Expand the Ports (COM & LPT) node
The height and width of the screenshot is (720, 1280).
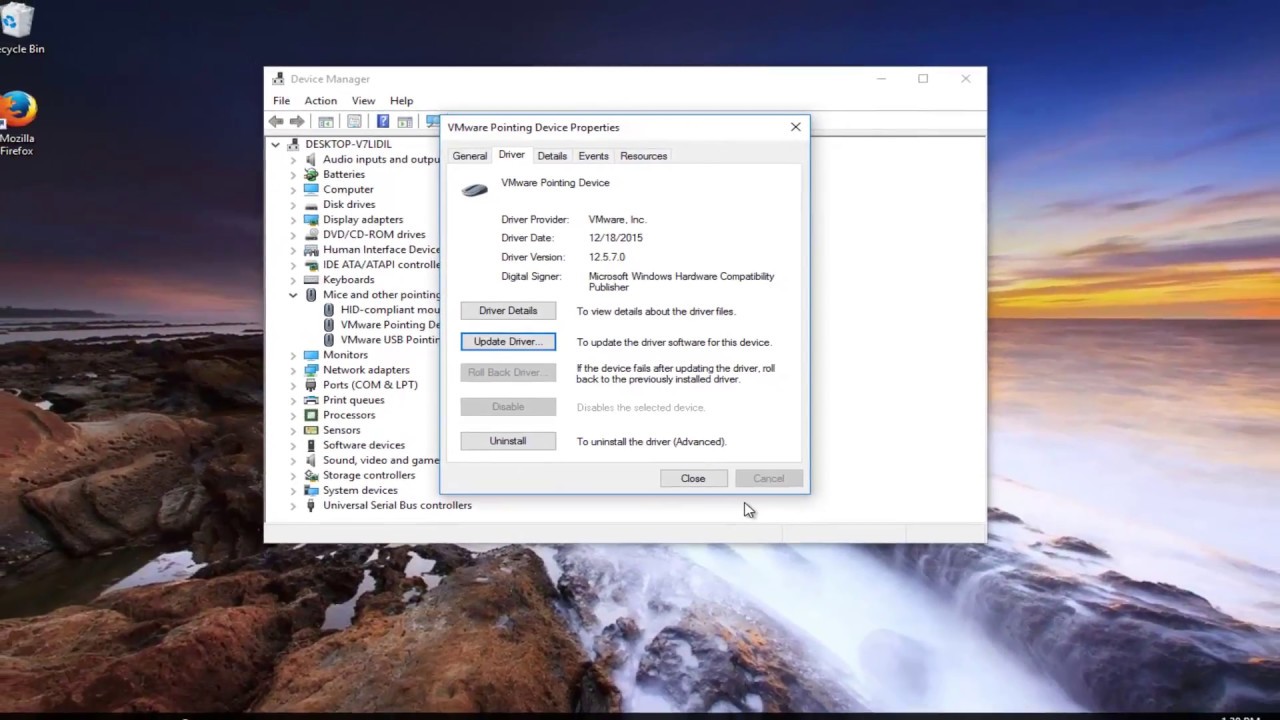click(x=293, y=385)
